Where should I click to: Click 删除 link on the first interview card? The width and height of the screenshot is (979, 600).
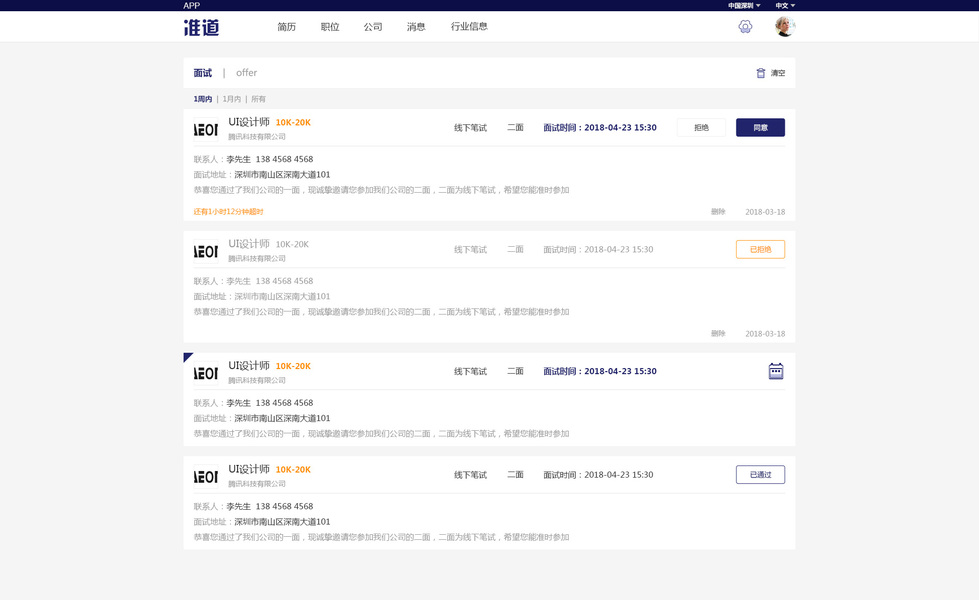(x=718, y=212)
